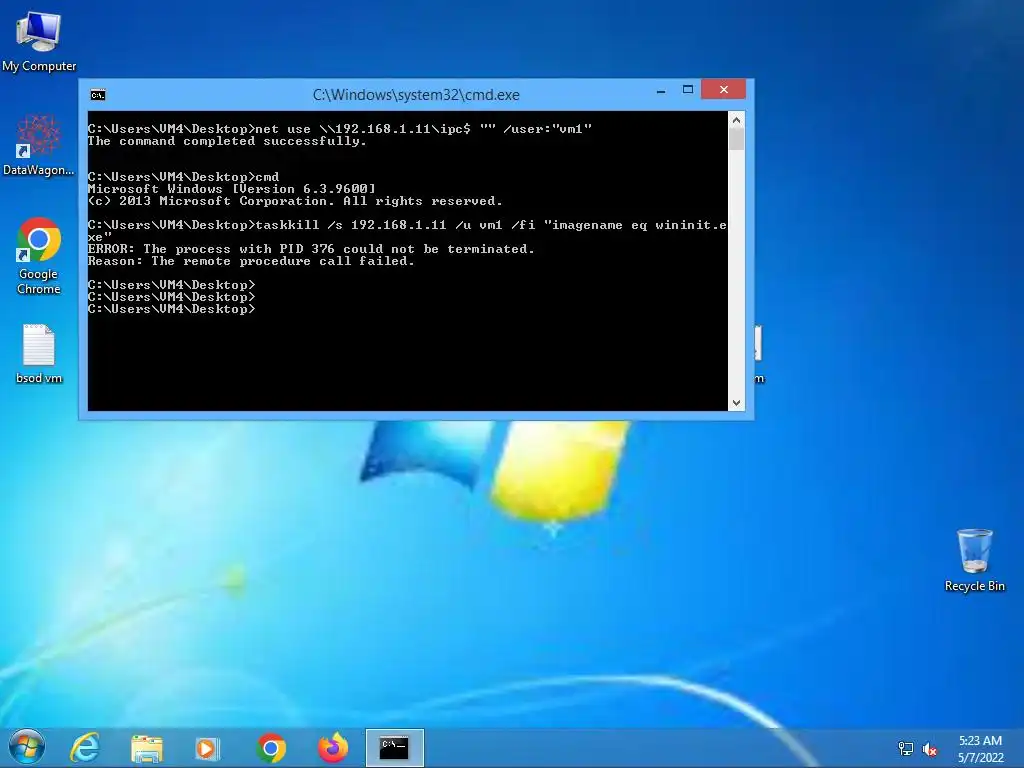Launch Internet Explorer from the taskbar

85,748
